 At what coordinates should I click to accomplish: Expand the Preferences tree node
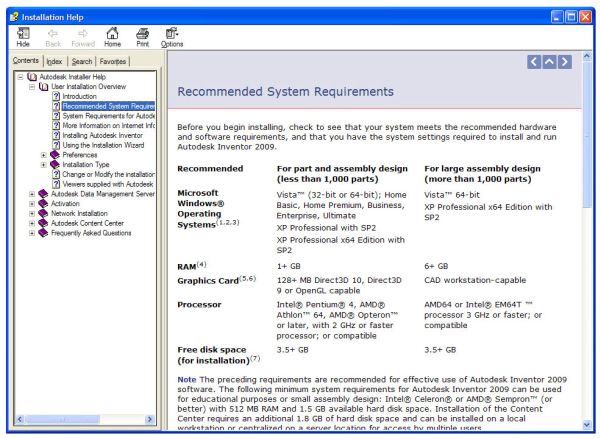pos(44,155)
